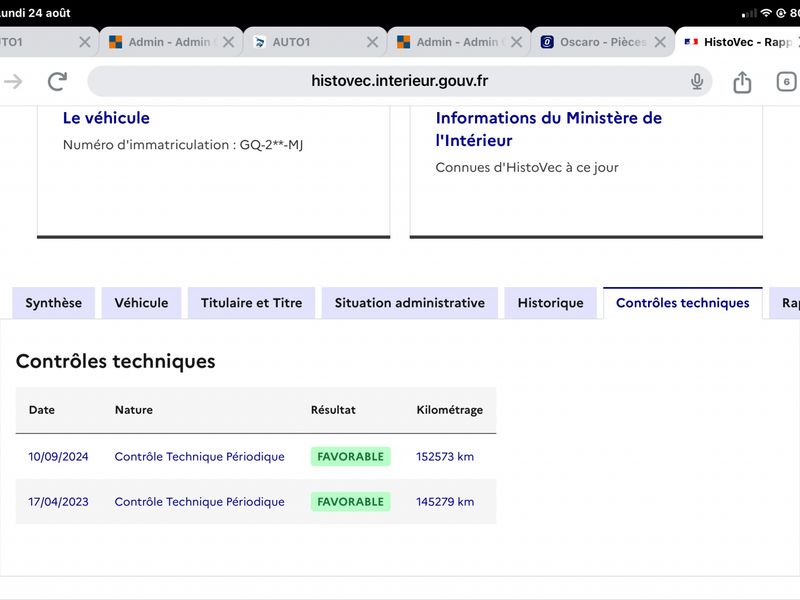The width and height of the screenshot is (800, 600).
Task: Click the Connues d'HistoVec à ce jour text
Action: click(x=527, y=167)
